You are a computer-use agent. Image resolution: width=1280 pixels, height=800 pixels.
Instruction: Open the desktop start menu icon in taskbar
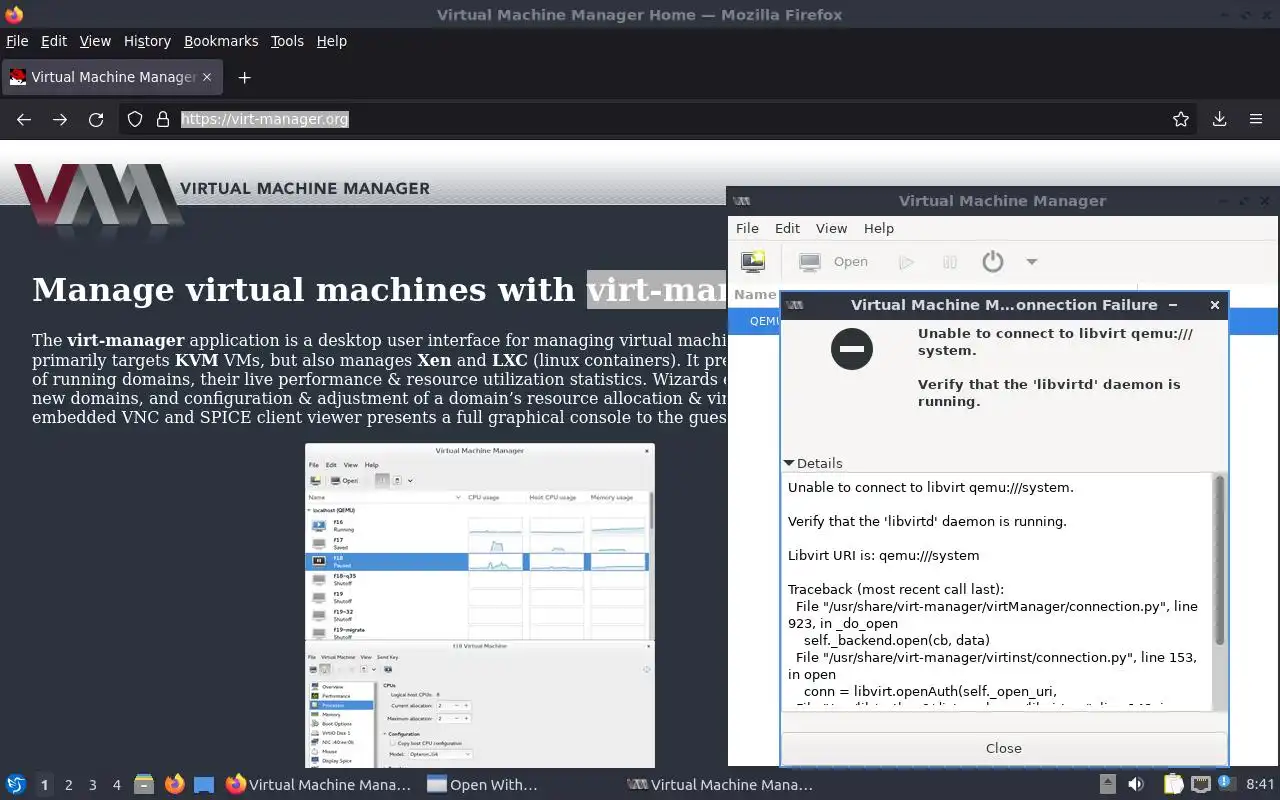pyautogui.click(x=15, y=785)
